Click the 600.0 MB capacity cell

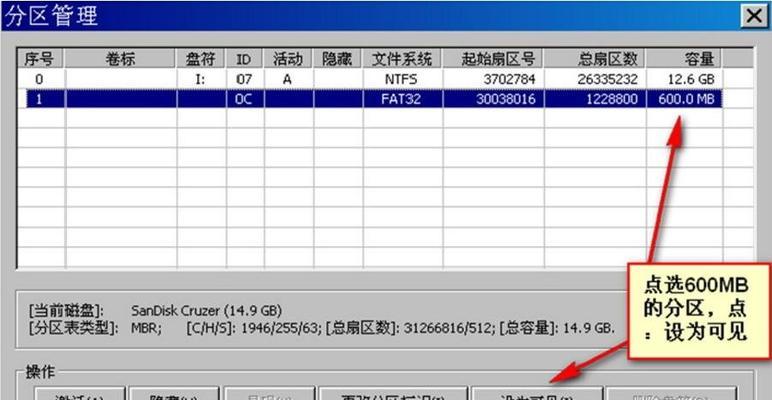click(686, 99)
